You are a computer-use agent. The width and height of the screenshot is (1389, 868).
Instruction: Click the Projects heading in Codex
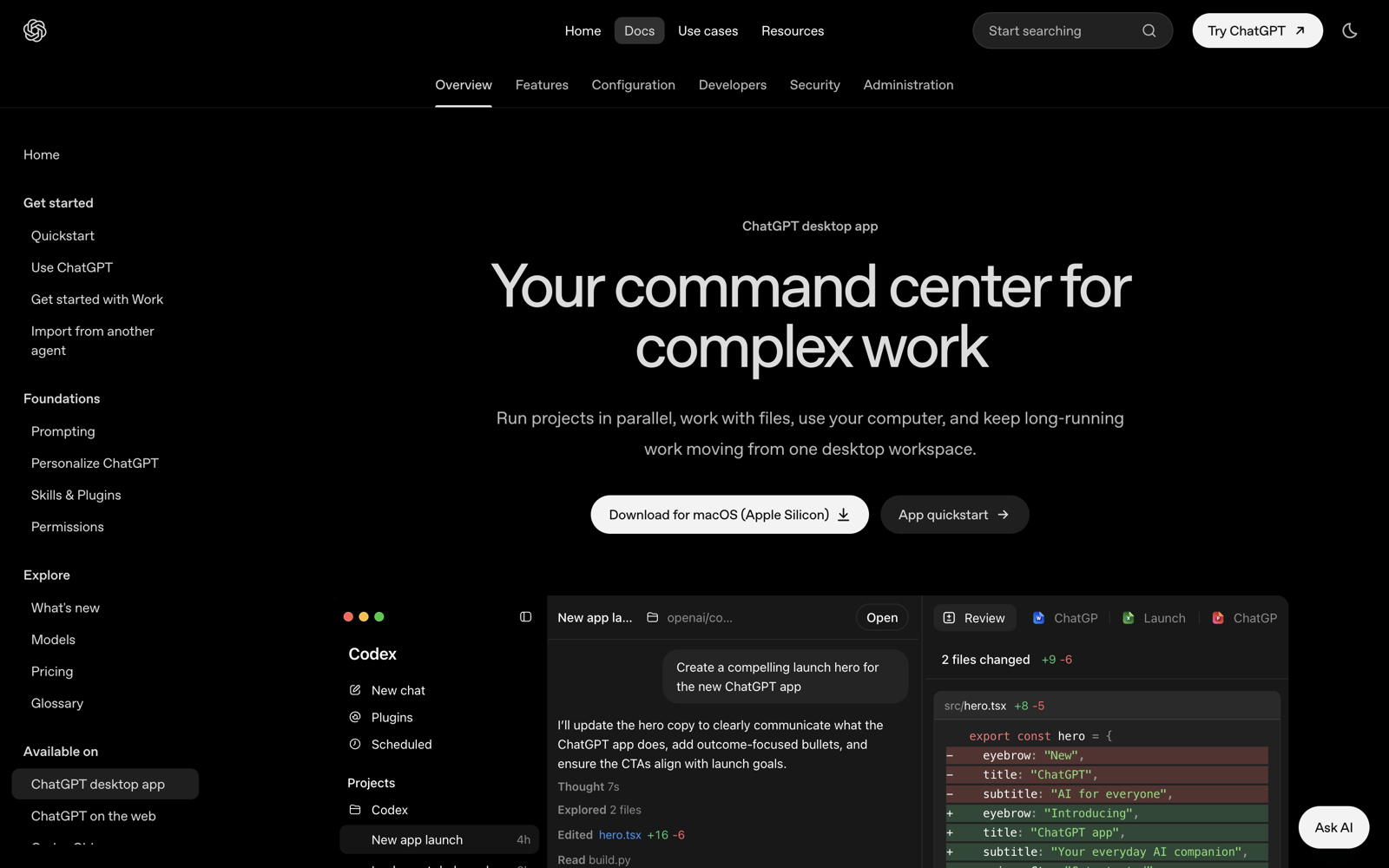(371, 783)
